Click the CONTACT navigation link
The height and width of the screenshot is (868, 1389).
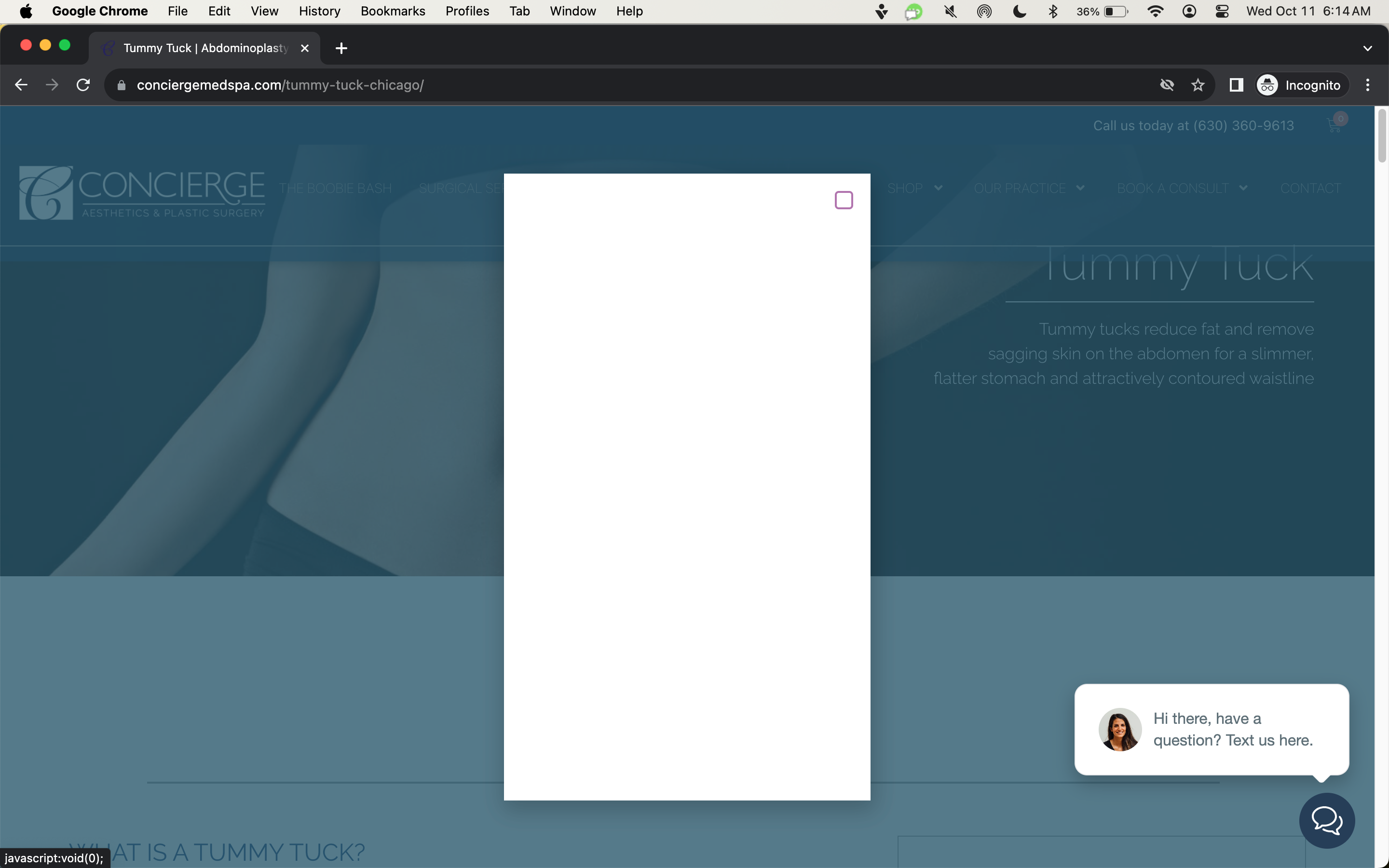pyautogui.click(x=1310, y=188)
